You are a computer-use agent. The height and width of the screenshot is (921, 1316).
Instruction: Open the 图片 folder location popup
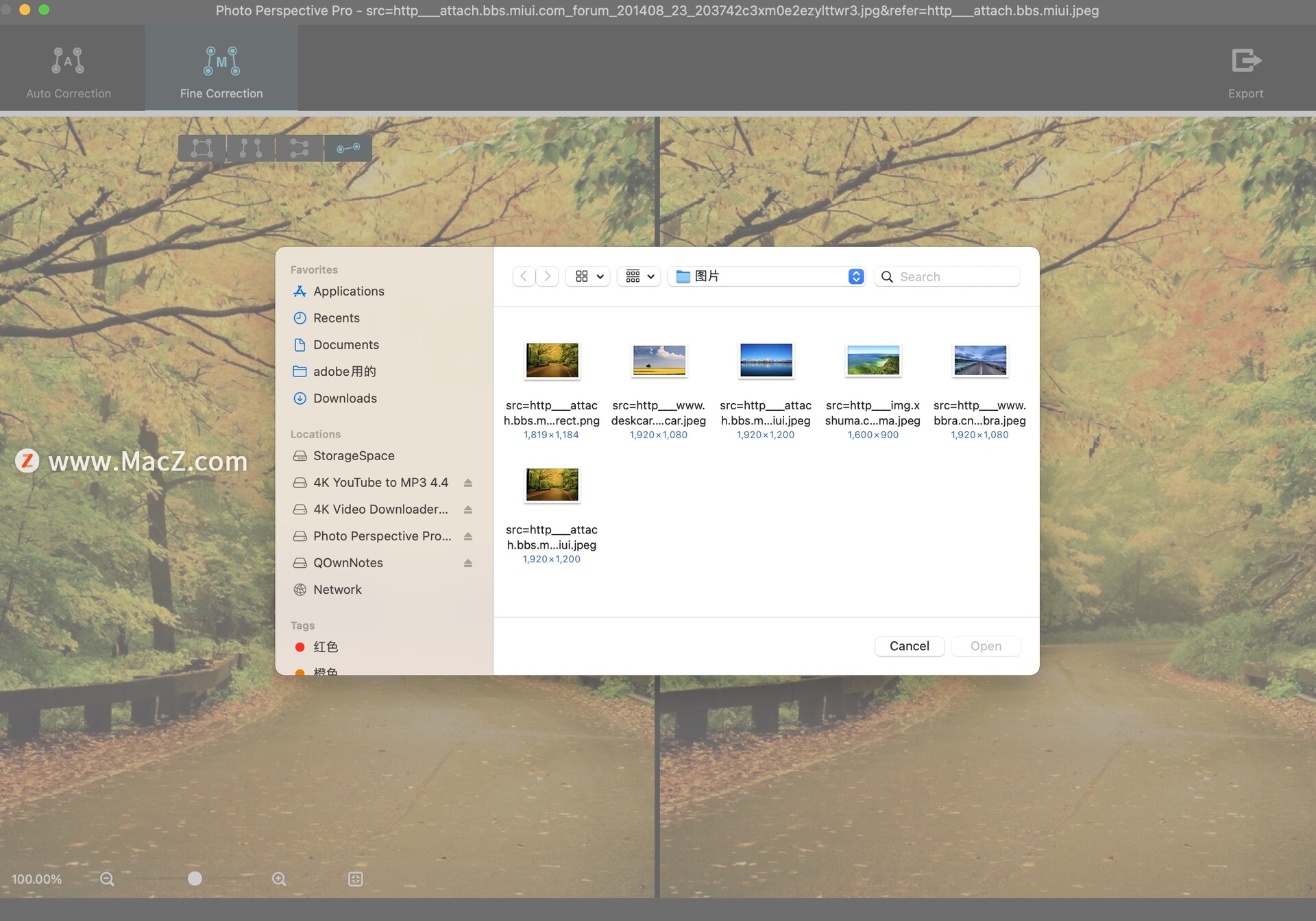tap(767, 276)
